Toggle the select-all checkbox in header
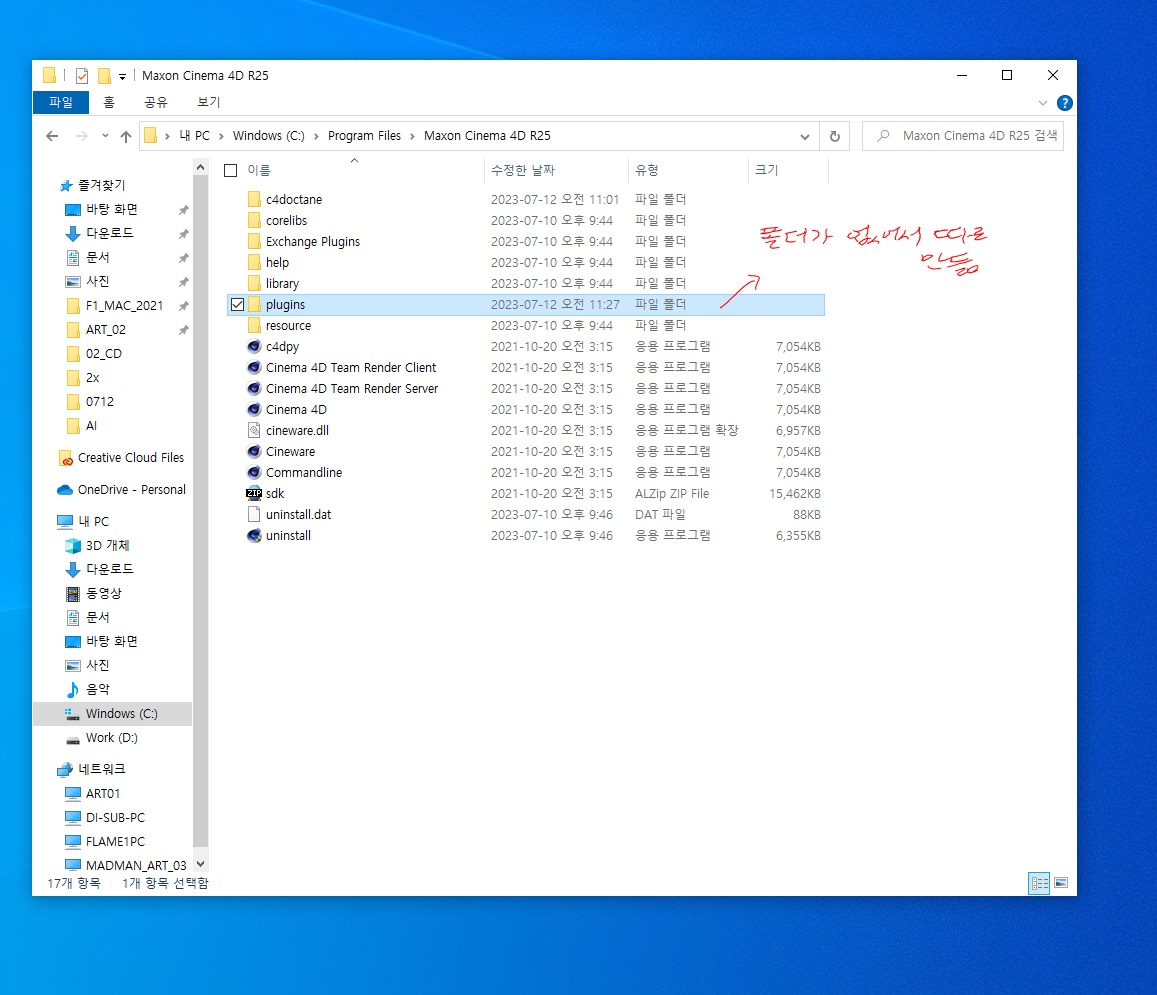Image resolution: width=1157 pixels, height=995 pixels. (230, 171)
